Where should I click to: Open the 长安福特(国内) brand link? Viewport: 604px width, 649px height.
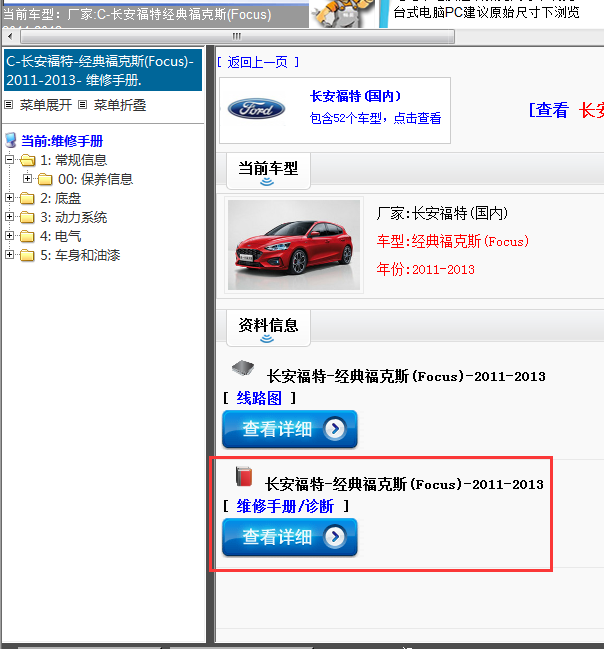tap(356, 96)
